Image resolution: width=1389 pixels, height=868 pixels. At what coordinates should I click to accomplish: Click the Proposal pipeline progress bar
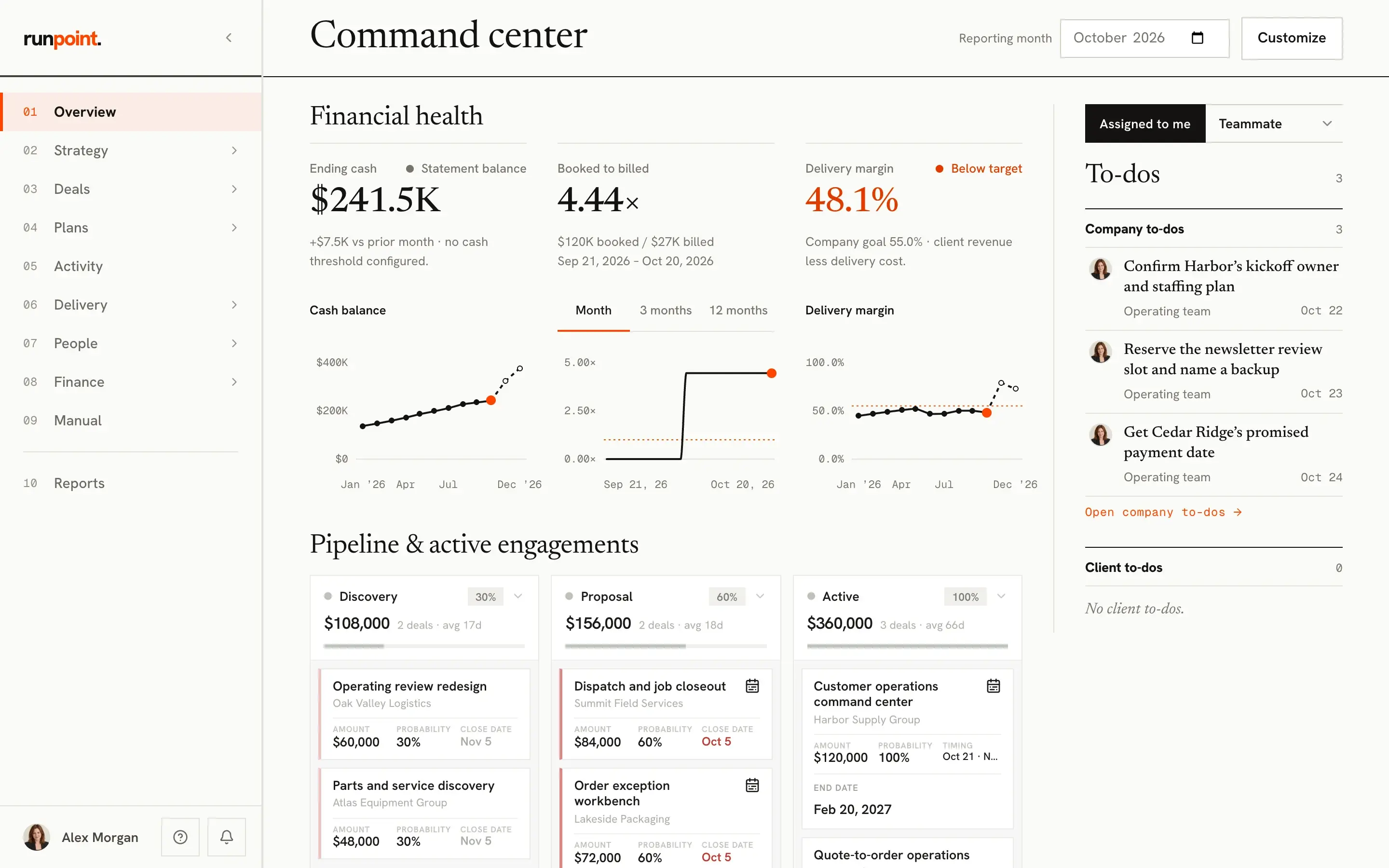click(x=666, y=646)
